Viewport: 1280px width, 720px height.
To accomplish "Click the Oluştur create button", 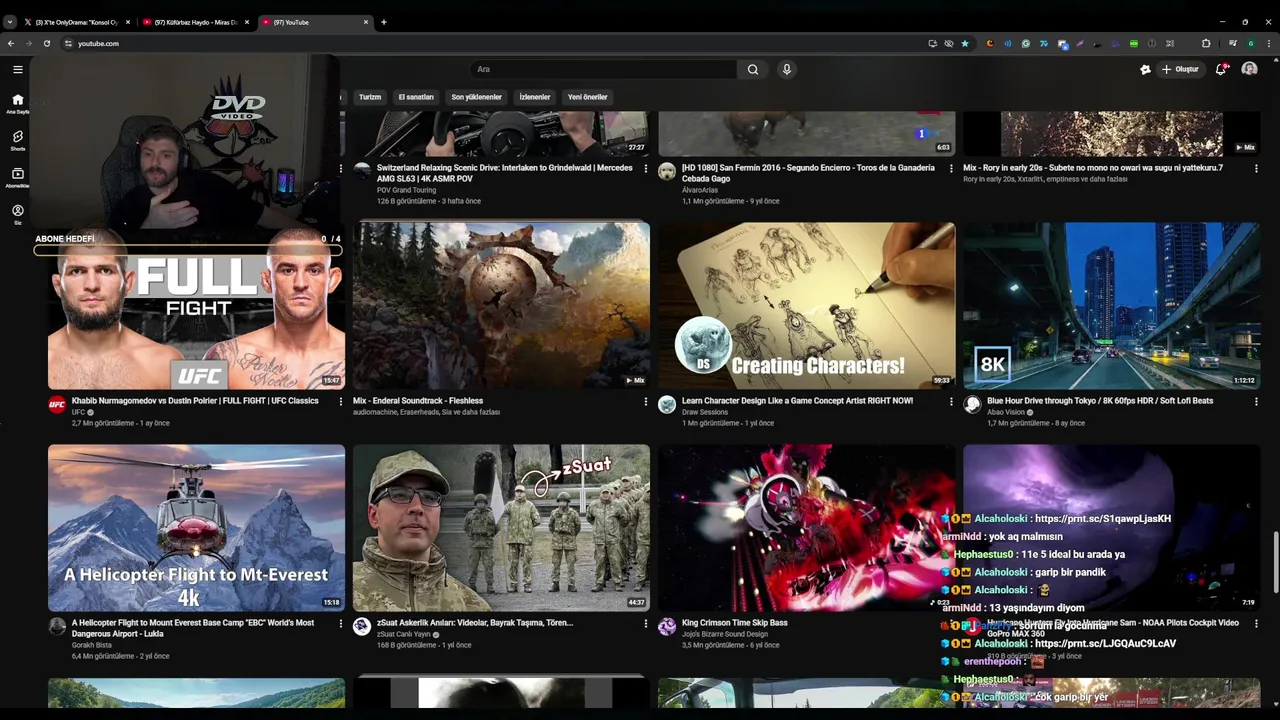I will point(1180,69).
